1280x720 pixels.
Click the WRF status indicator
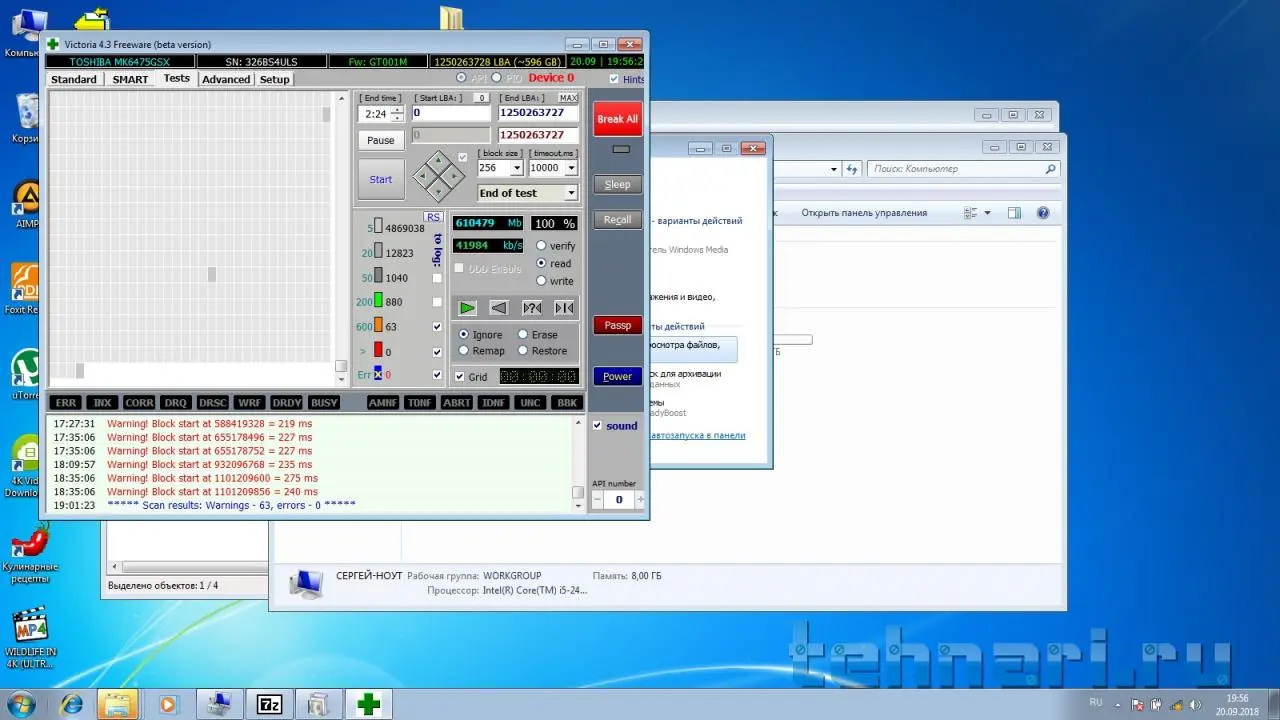point(250,402)
